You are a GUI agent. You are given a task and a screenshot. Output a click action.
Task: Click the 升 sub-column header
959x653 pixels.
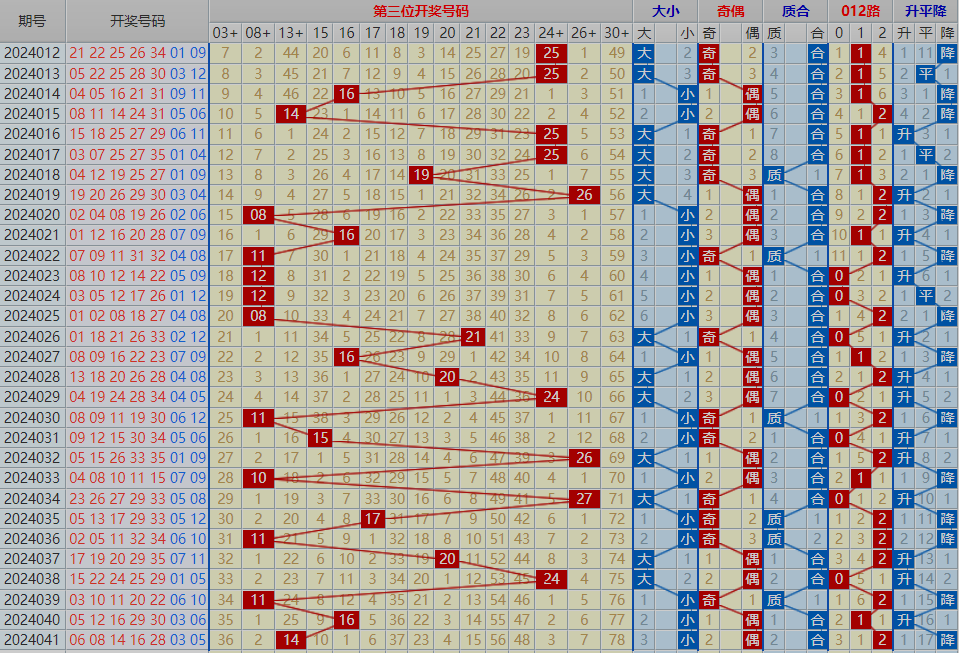904,33
